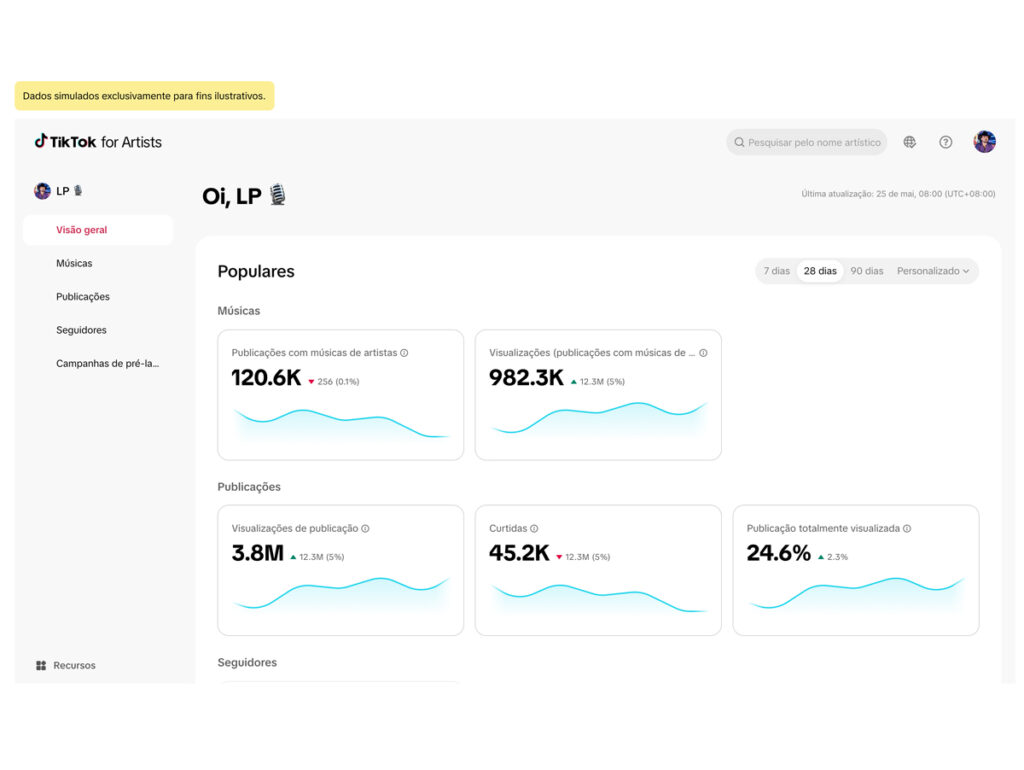Click the globe language icon

point(909,142)
